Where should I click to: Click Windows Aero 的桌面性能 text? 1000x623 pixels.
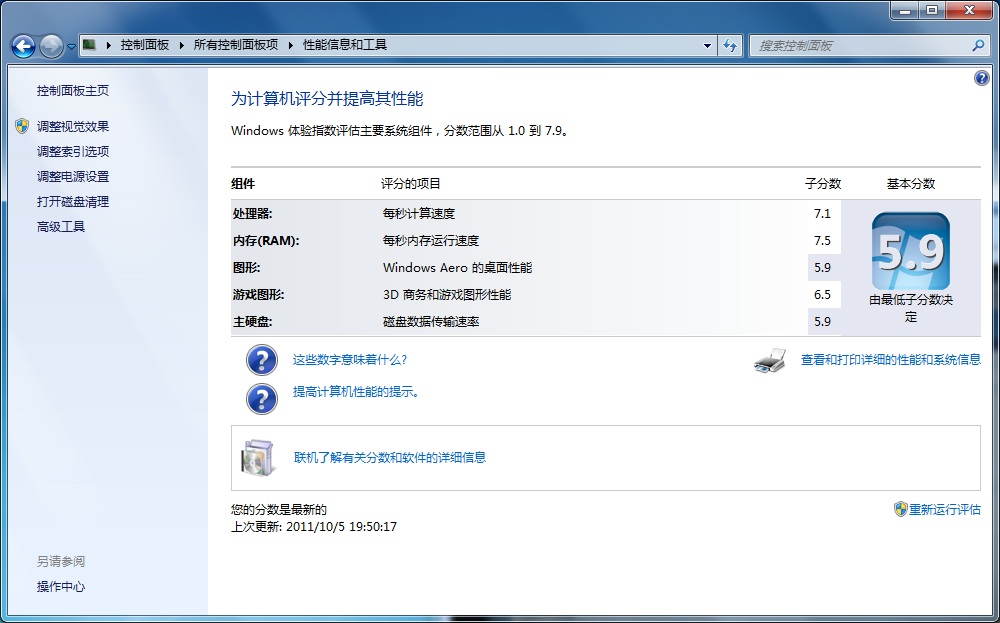[x=457, y=268]
